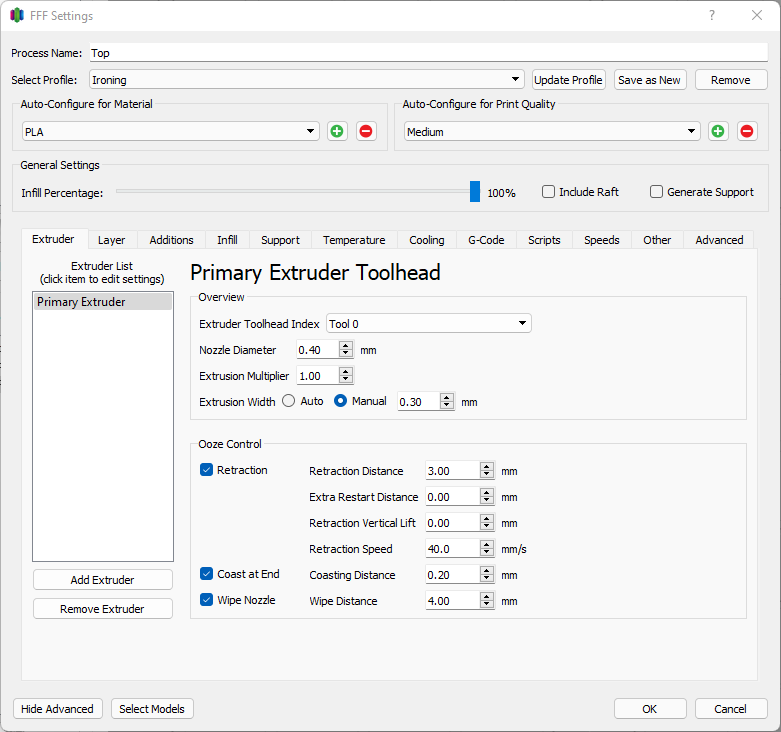Viewport: 781px width, 732px height.
Task: Increase Retraction Vertical Lift value
Action: click(x=487, y=518)
